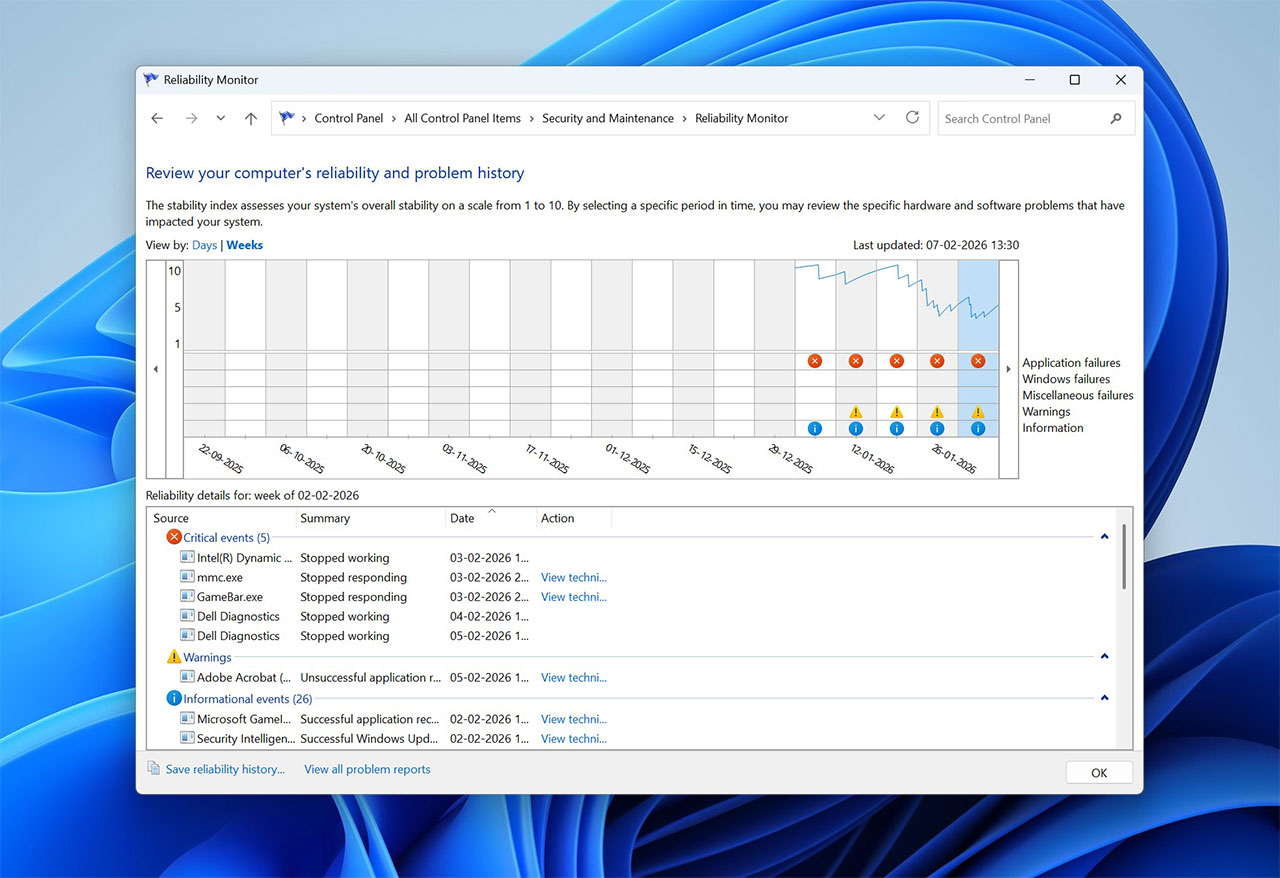This screenshot has height=878, width=1280.
Task: Refresh the Reliability Monitor page
Action: point(912,118)
